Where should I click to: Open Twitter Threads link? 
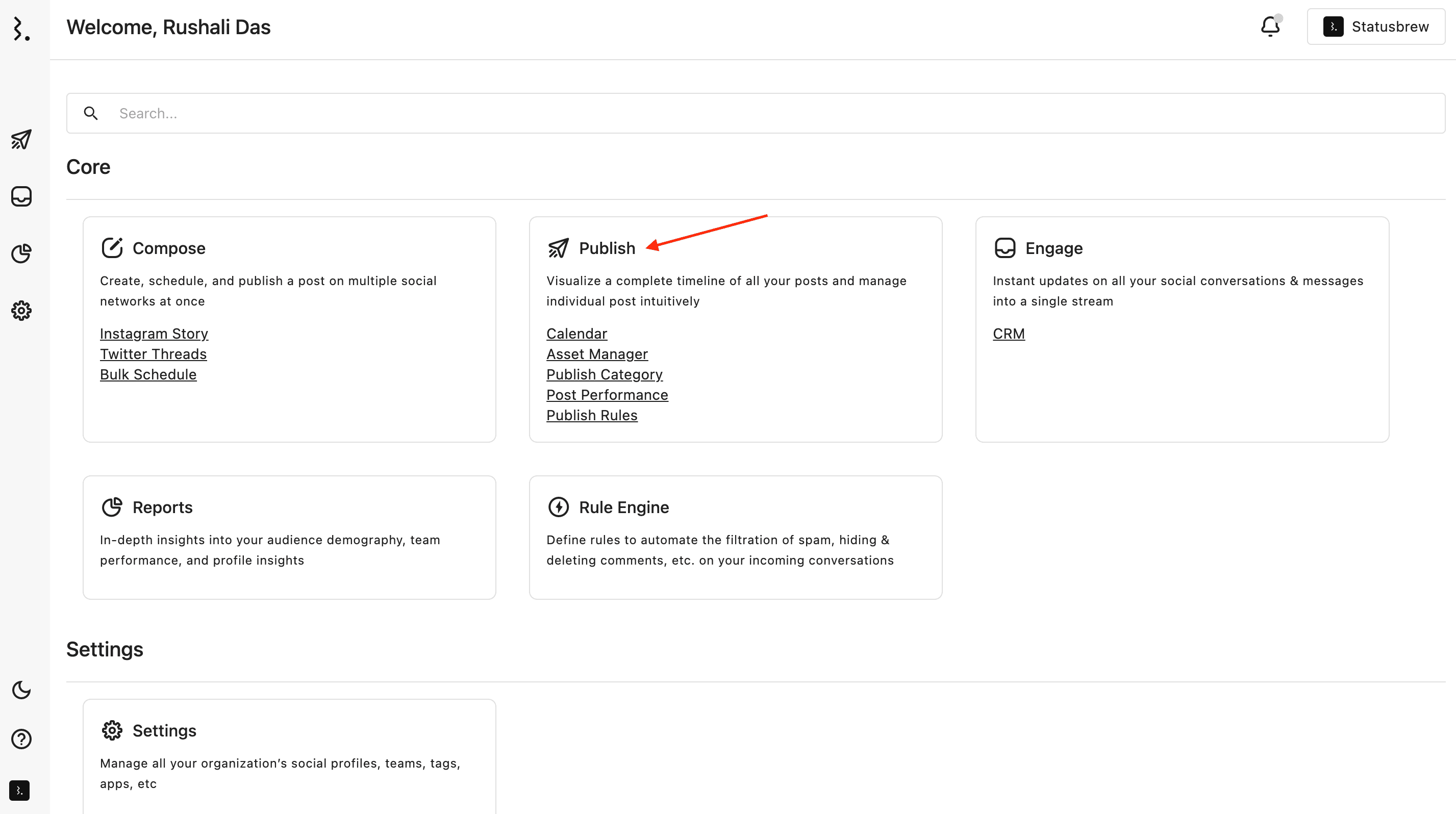153,354
